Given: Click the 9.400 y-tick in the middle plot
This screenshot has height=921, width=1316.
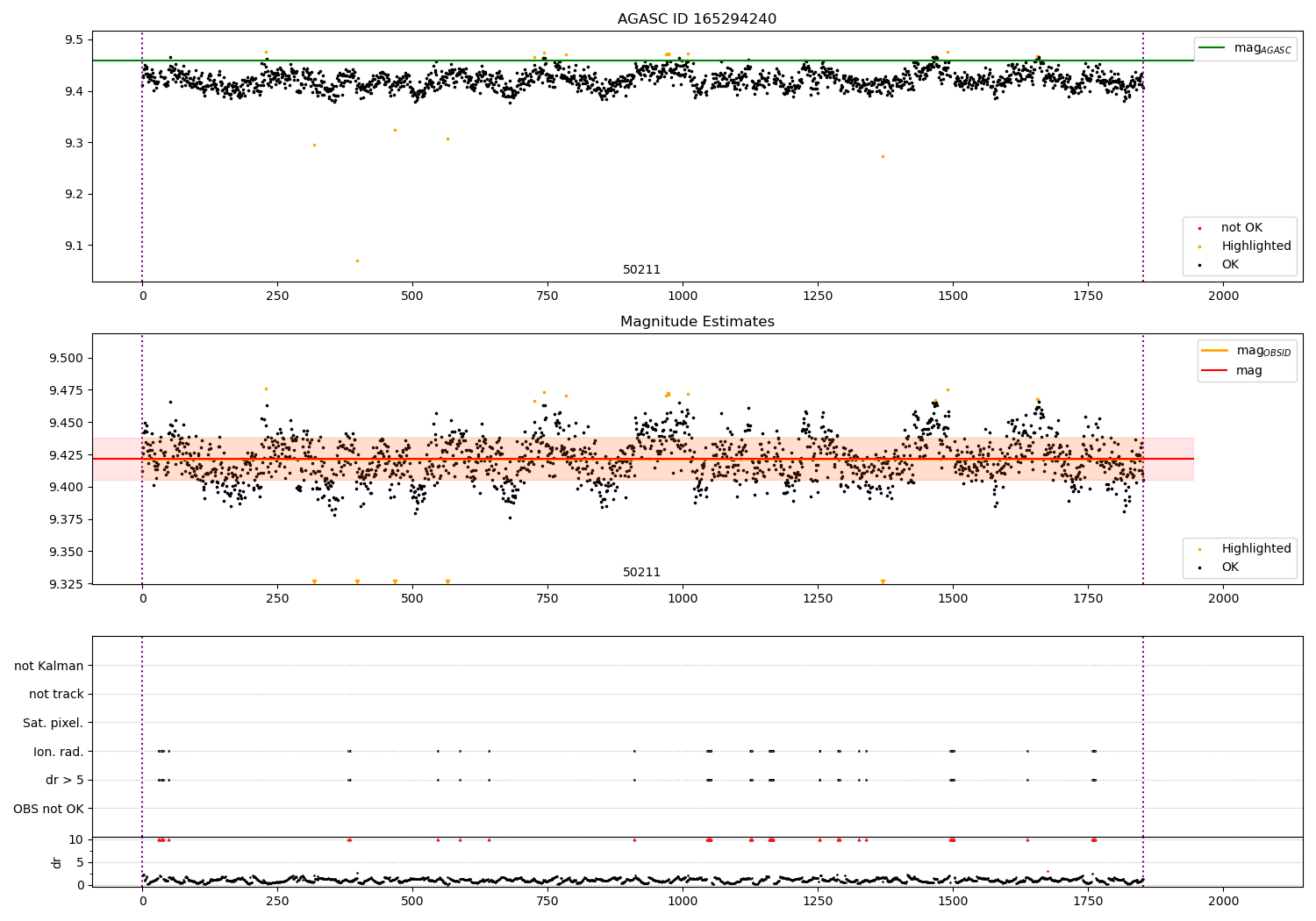Looking at the screenshot, I should [66, 488].
